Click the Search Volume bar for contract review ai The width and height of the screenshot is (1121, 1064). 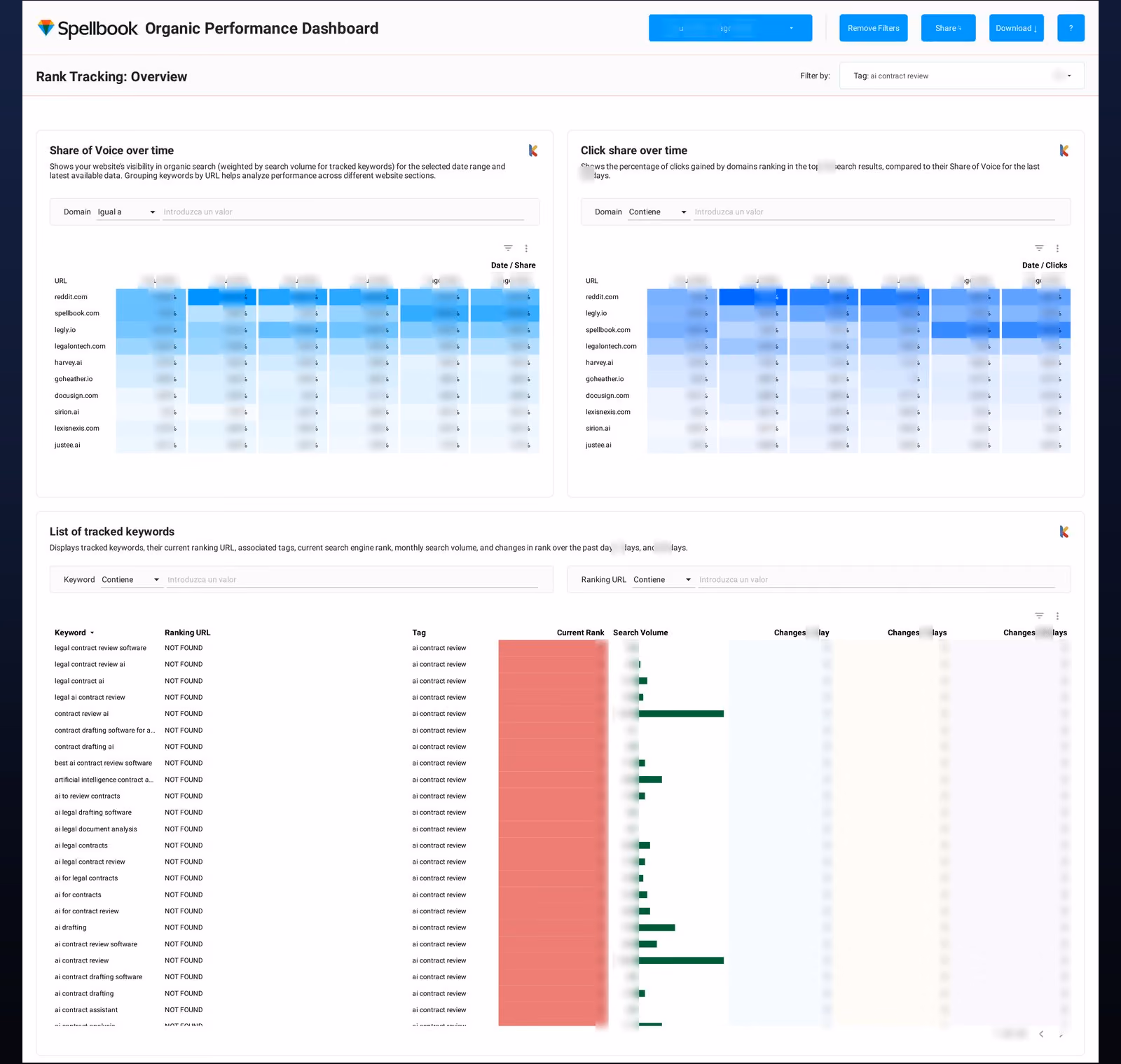(680, 714)
